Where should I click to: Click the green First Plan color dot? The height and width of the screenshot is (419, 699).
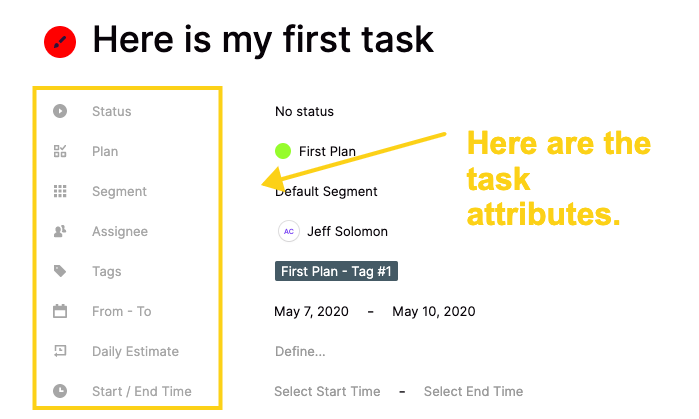283,151
